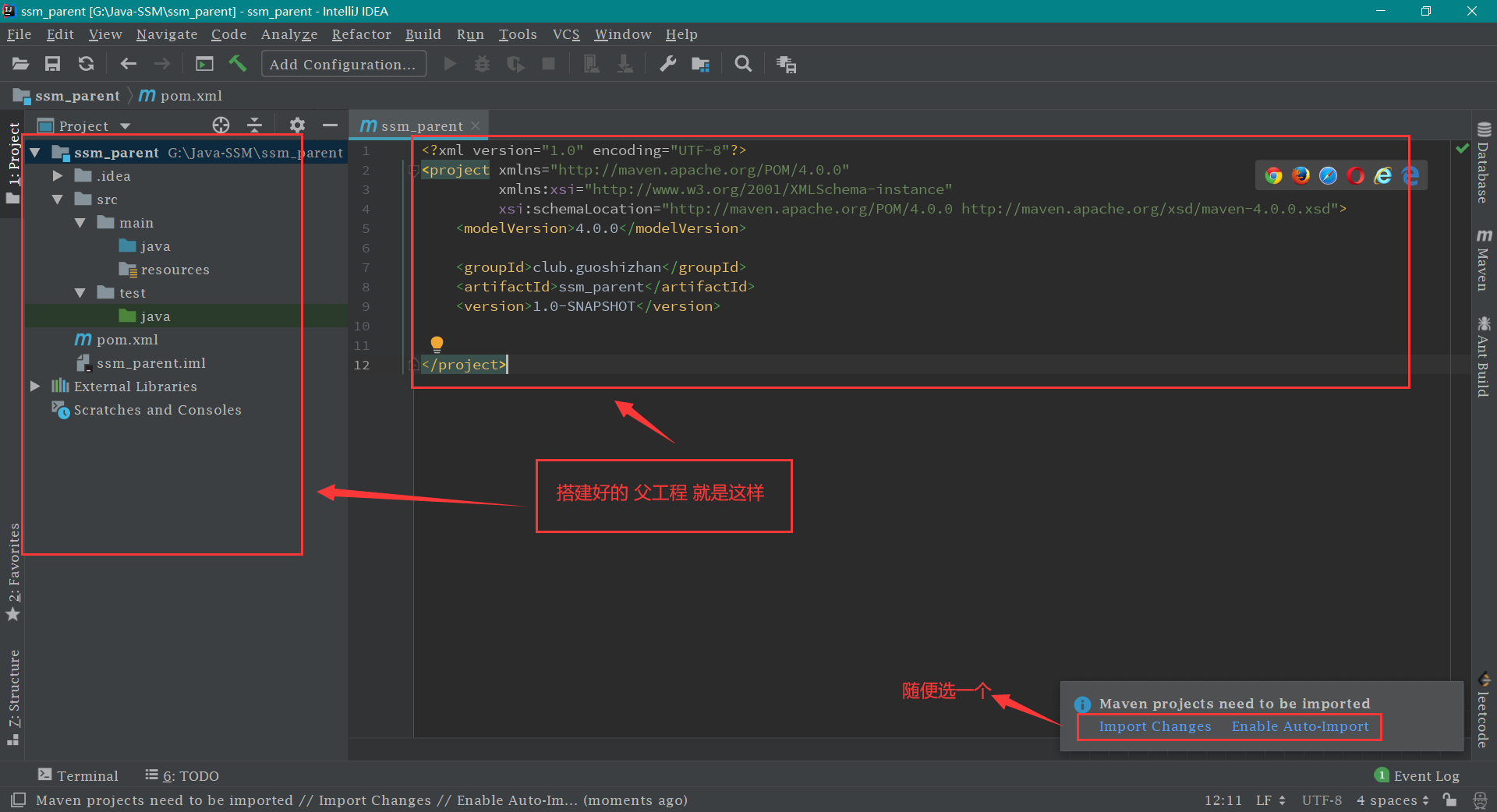Toggle the Database side panel
The image size is (1497, 812).
(1483, 164)
